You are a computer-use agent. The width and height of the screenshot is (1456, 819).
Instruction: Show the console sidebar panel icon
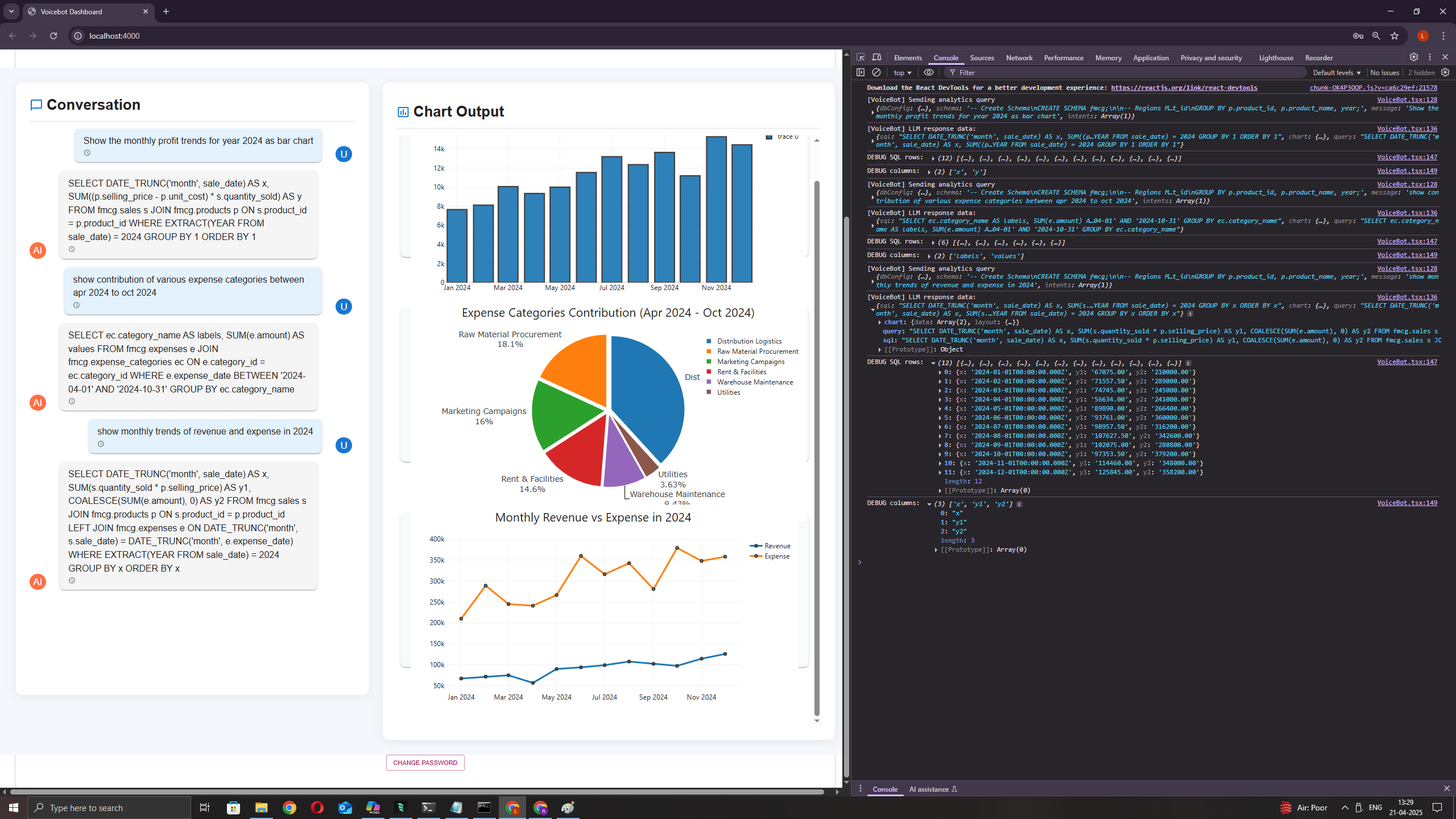[x=861, y=72]
